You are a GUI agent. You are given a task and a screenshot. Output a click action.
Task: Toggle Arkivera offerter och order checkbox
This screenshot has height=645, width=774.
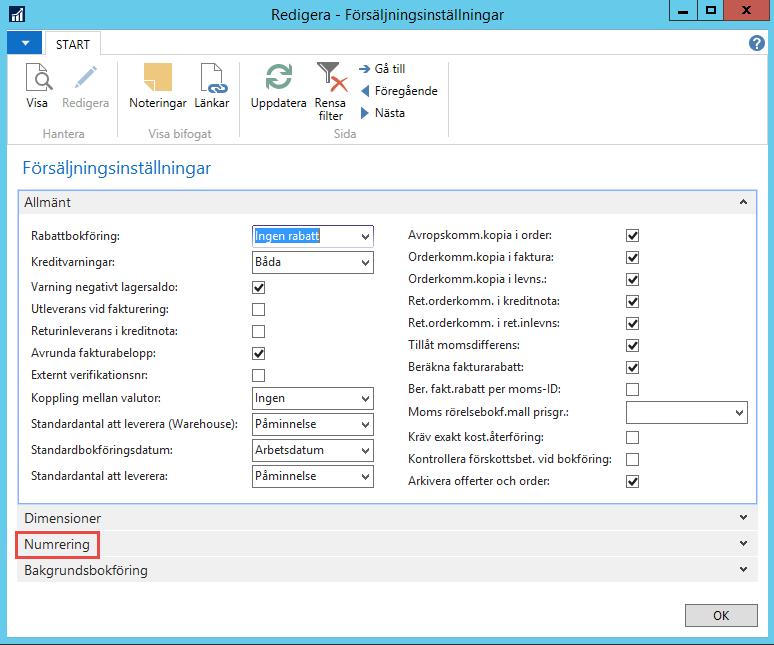[632, 481]
